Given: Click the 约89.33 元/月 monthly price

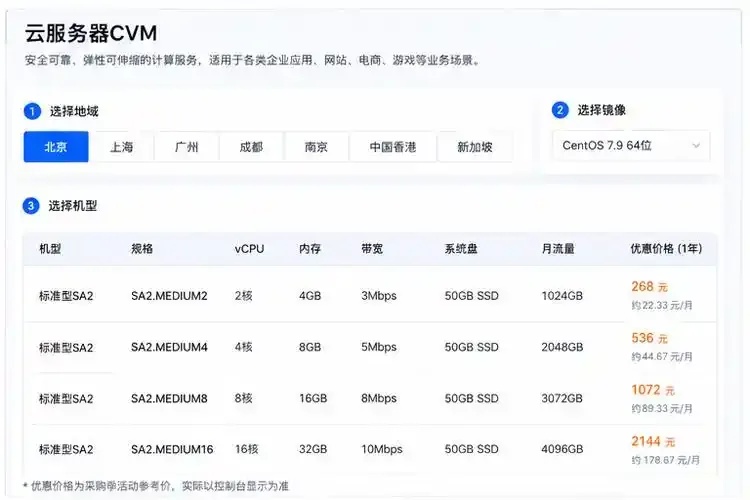Looking at the screenshot, I should pos(662,408).
